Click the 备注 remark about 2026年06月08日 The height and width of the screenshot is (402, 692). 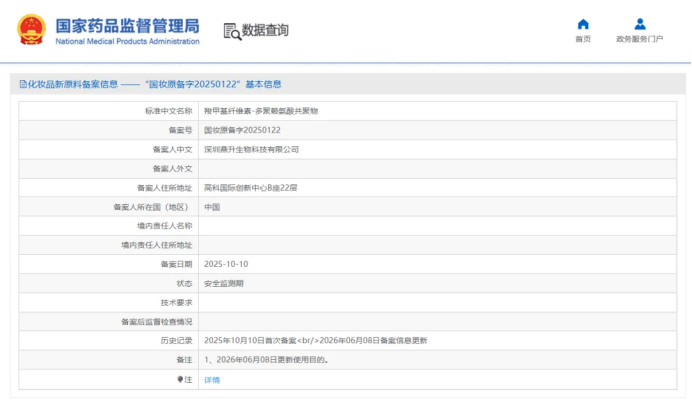click(266, 360)
